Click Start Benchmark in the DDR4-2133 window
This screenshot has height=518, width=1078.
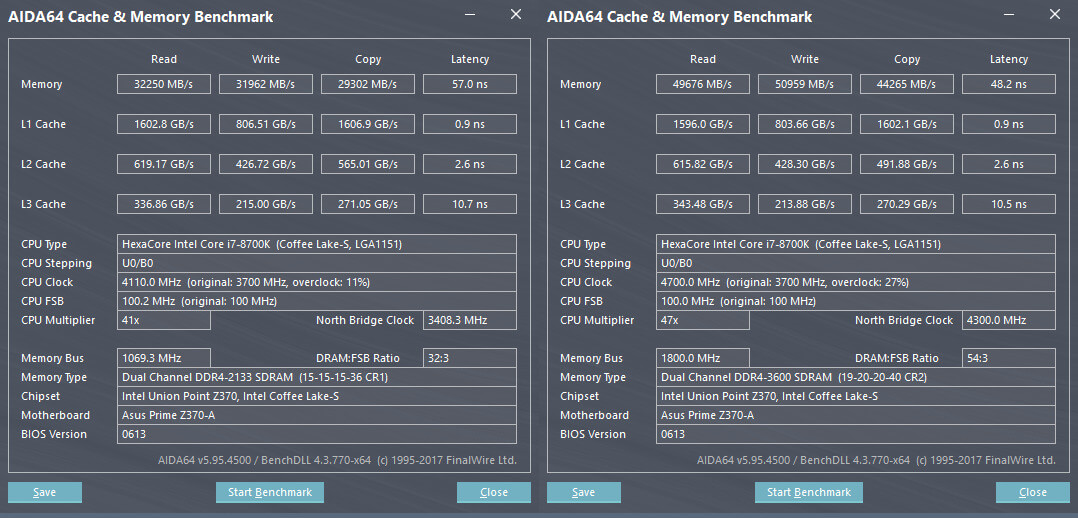point(270,492)
